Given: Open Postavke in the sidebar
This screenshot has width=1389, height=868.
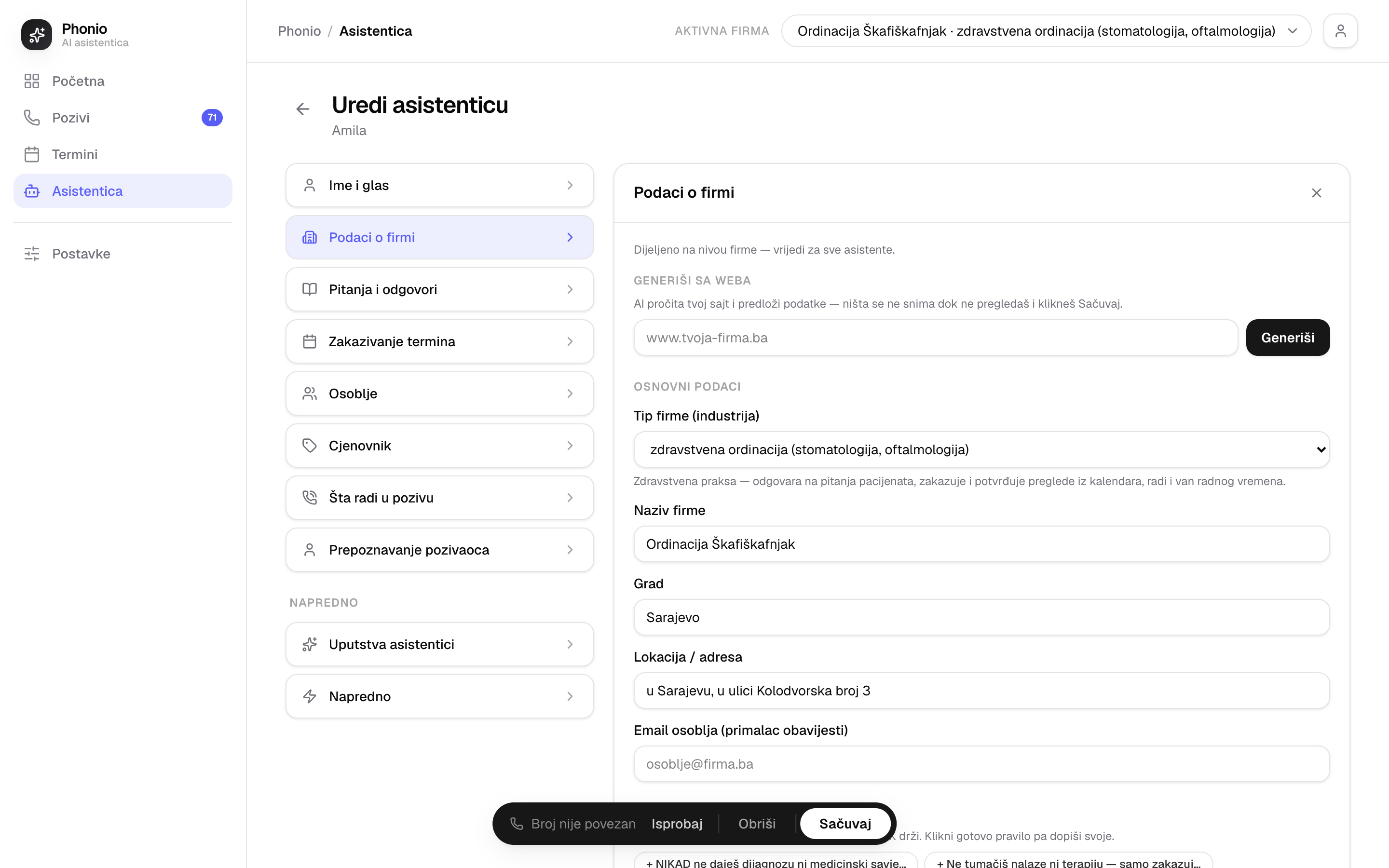Looking at the screenshot, I should (x=123, y=254).
